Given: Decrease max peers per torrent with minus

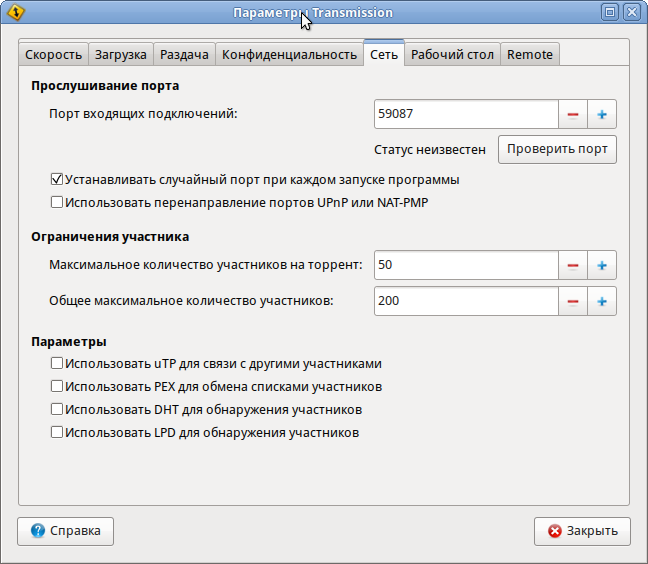Looking at the screenshot, I should pos(573,265).
